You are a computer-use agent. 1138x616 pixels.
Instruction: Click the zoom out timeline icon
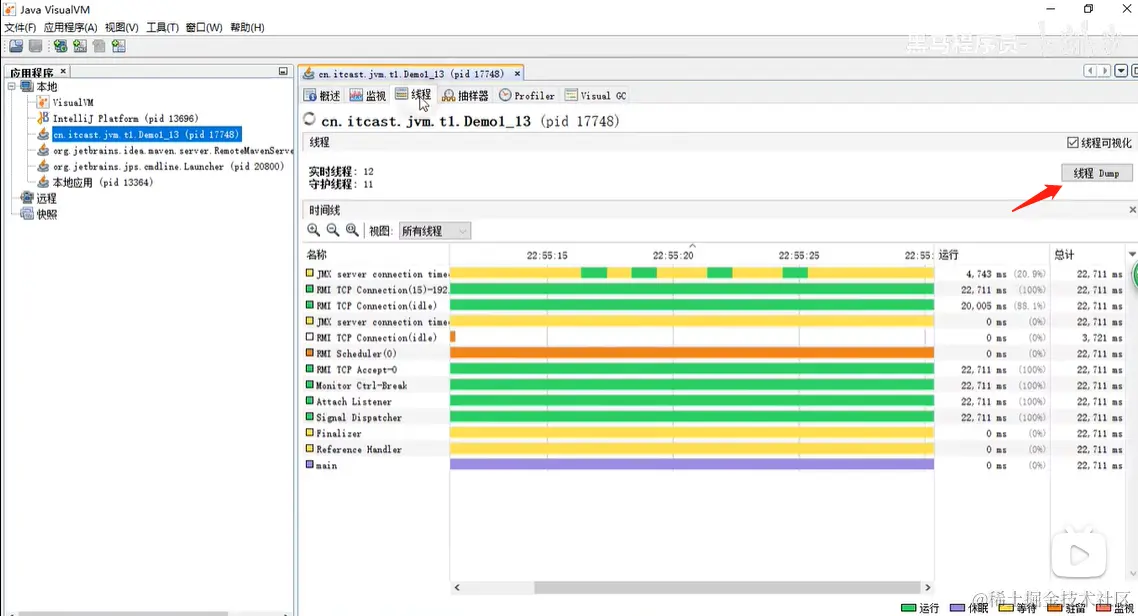(x=332, y=230)
